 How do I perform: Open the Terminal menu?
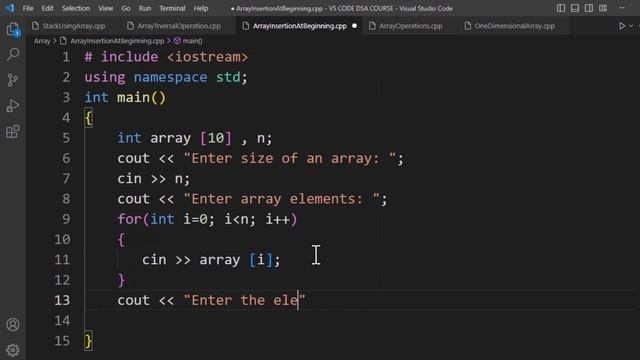pos(172,8)
